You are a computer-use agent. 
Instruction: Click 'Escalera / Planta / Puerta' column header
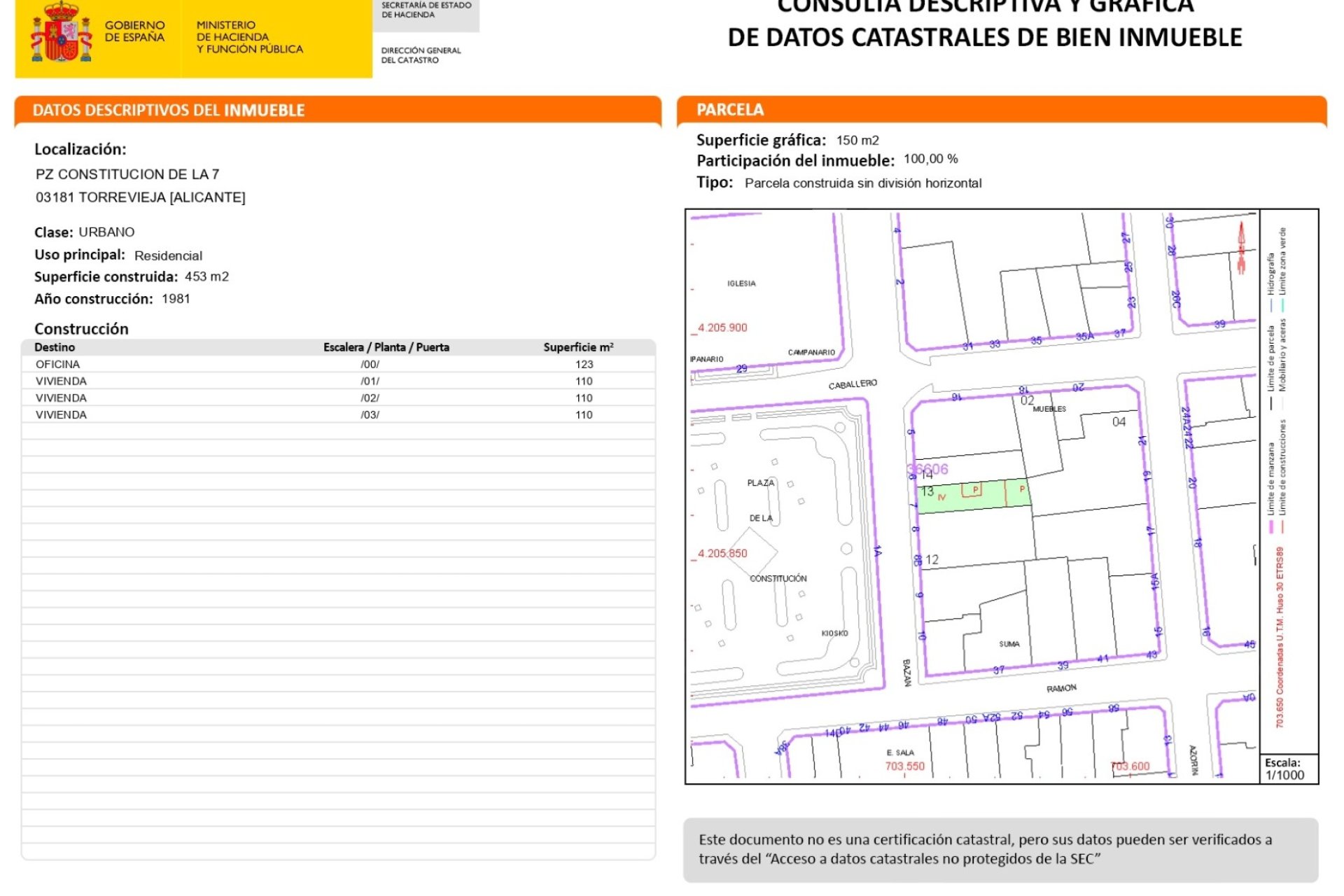click(386, 347)
